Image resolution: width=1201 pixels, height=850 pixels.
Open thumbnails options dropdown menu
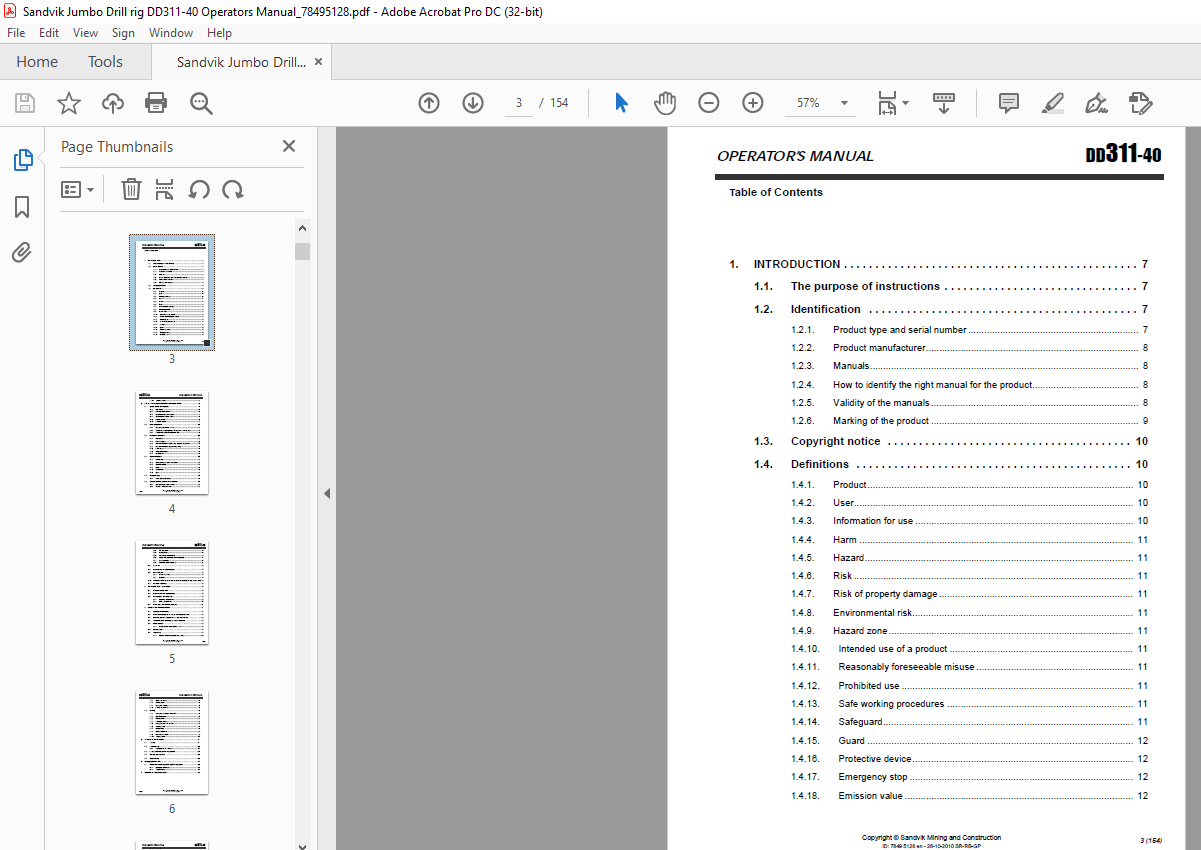tap(78, 189)
